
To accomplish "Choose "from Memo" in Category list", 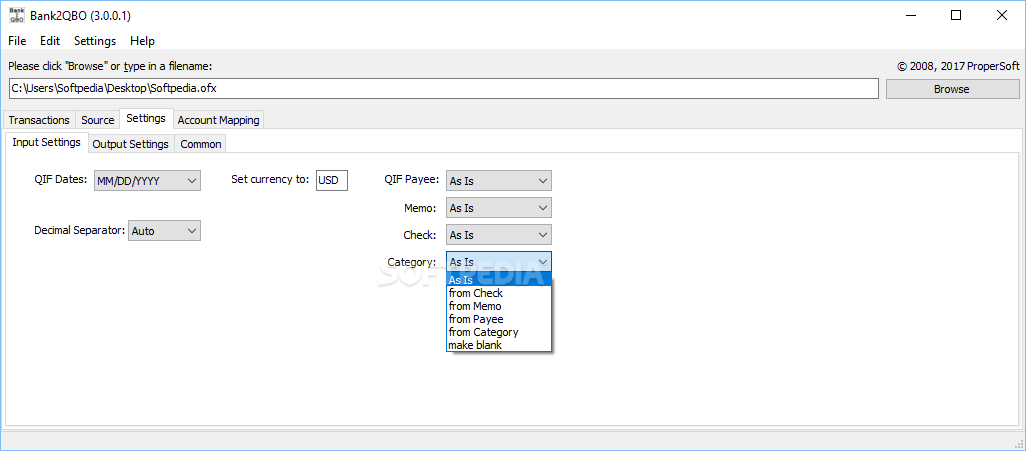I will [x=499, y=306].
